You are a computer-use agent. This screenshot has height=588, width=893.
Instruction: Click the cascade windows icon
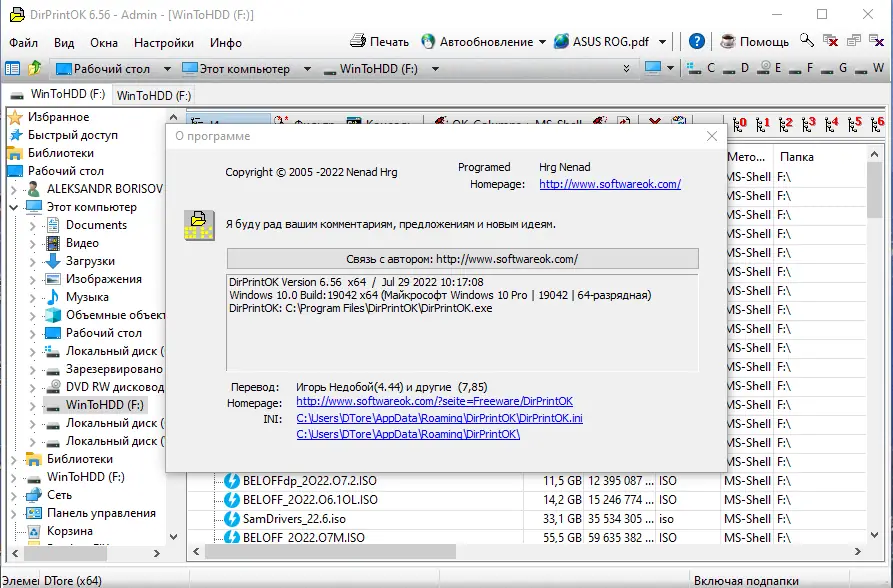tap(854, 40)
